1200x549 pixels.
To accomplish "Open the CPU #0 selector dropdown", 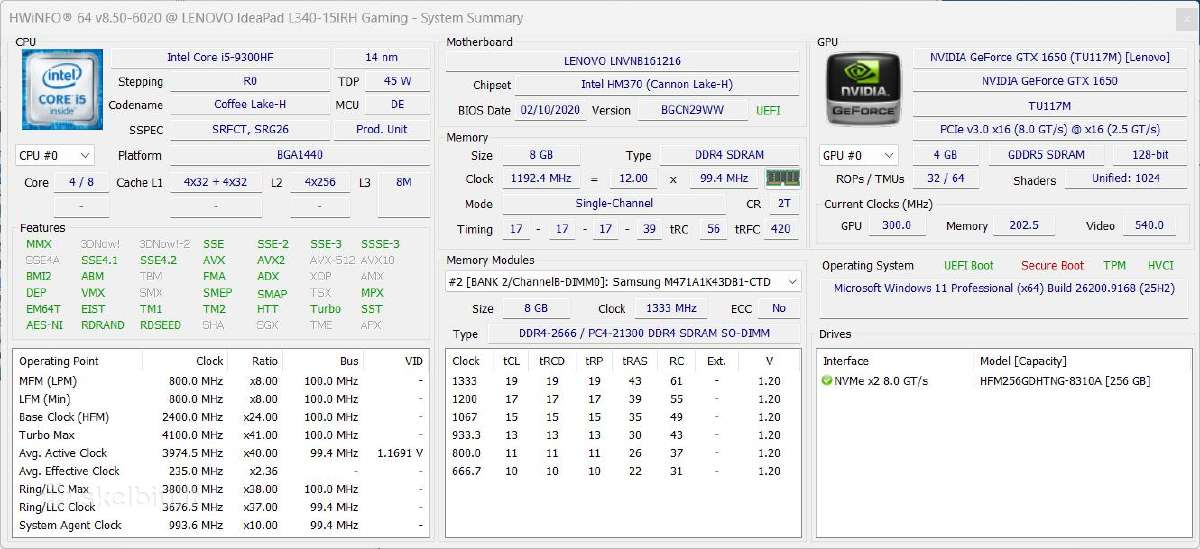I will (x=55, y=156).
